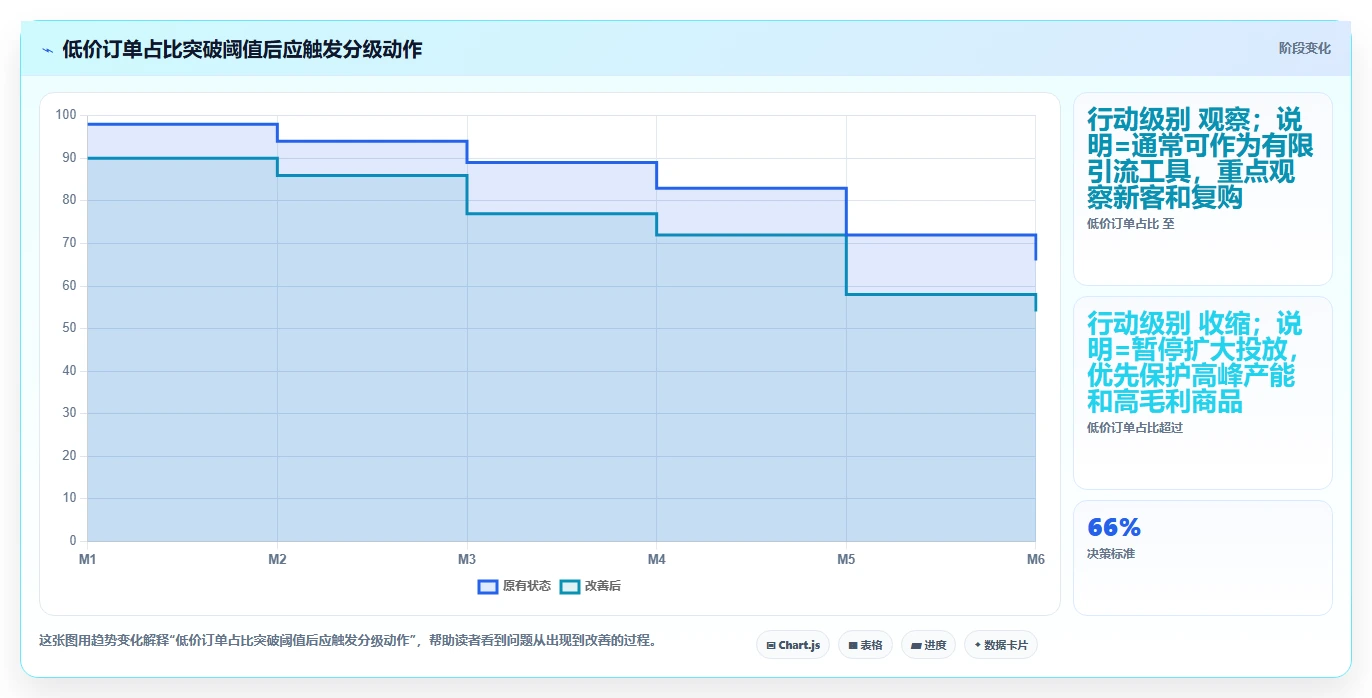Click the 数据卡片 tag button
This screenshot has height=698, width=1372.
(x=1001, y=645)
